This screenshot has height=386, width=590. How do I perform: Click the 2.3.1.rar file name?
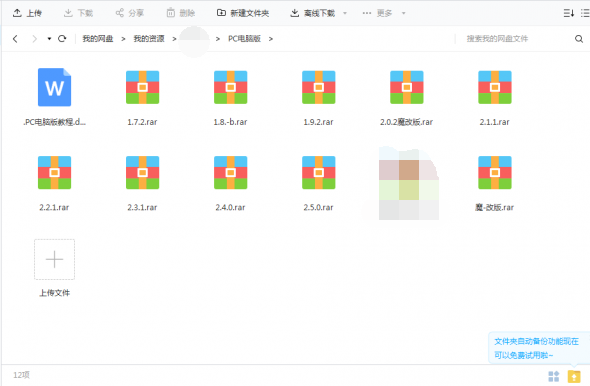click(x=142, y=207)
